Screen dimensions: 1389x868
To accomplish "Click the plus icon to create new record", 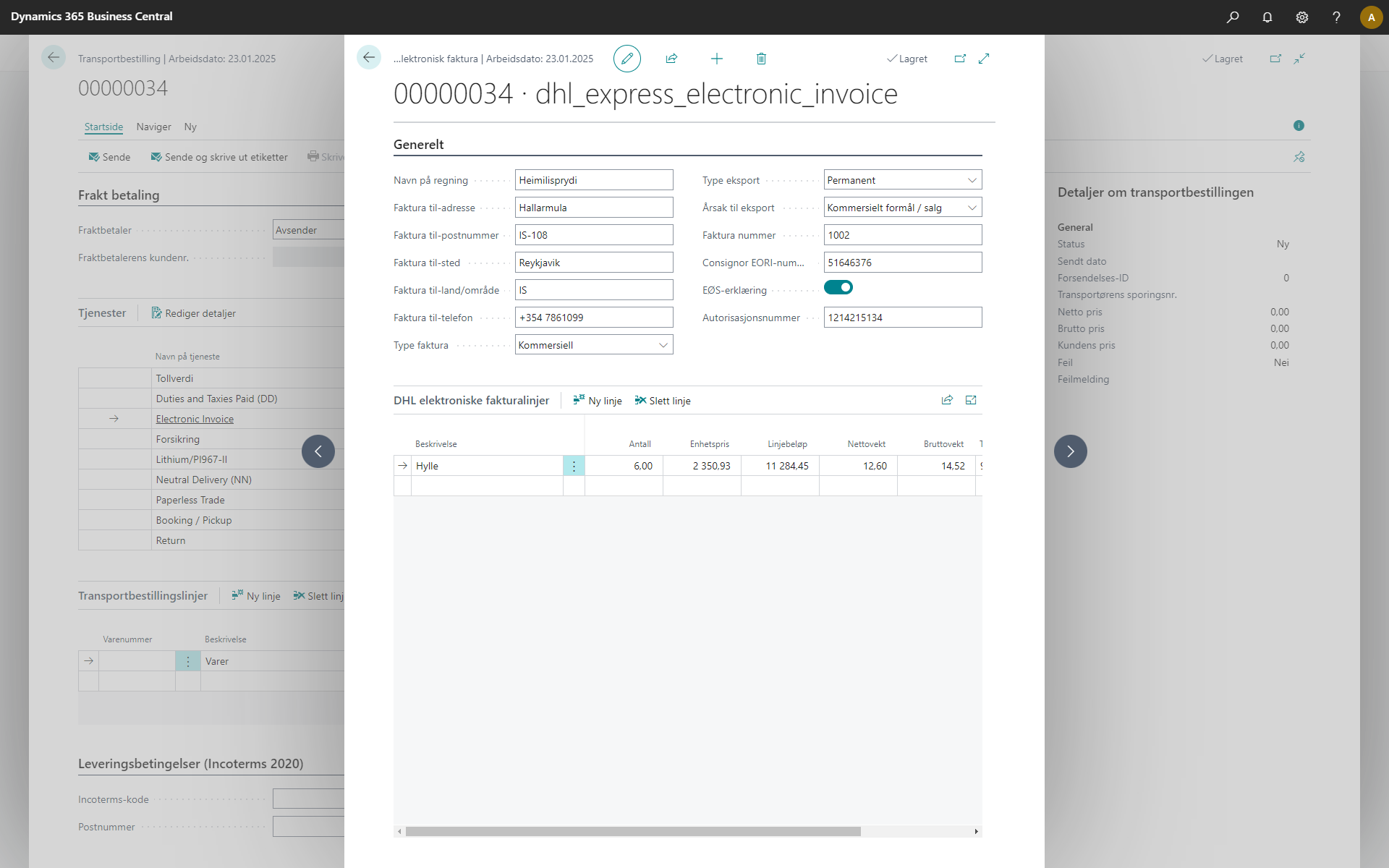I will coord(716,58).
